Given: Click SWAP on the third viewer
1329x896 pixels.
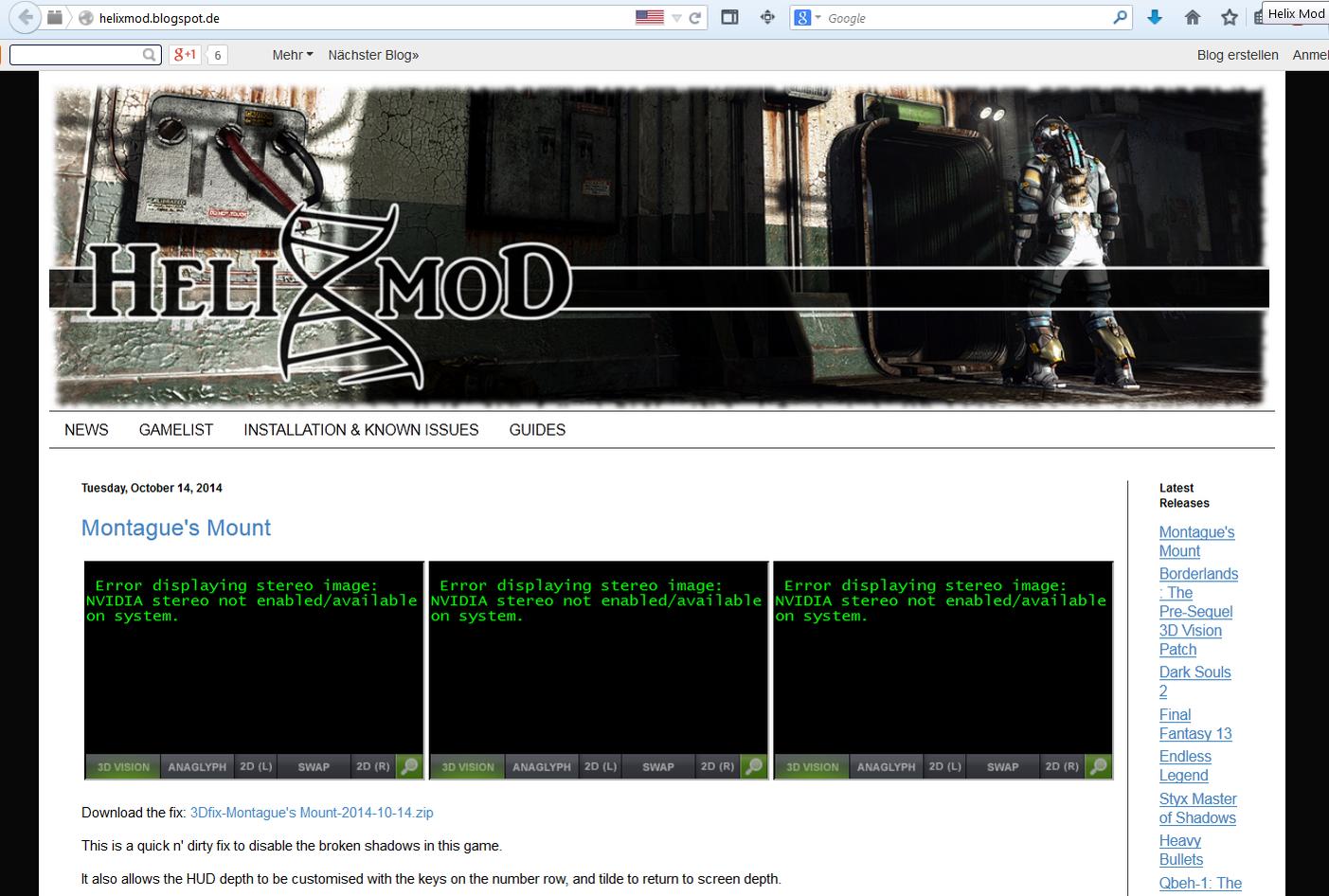Looking at the screenshot, I should point(1003,767).
